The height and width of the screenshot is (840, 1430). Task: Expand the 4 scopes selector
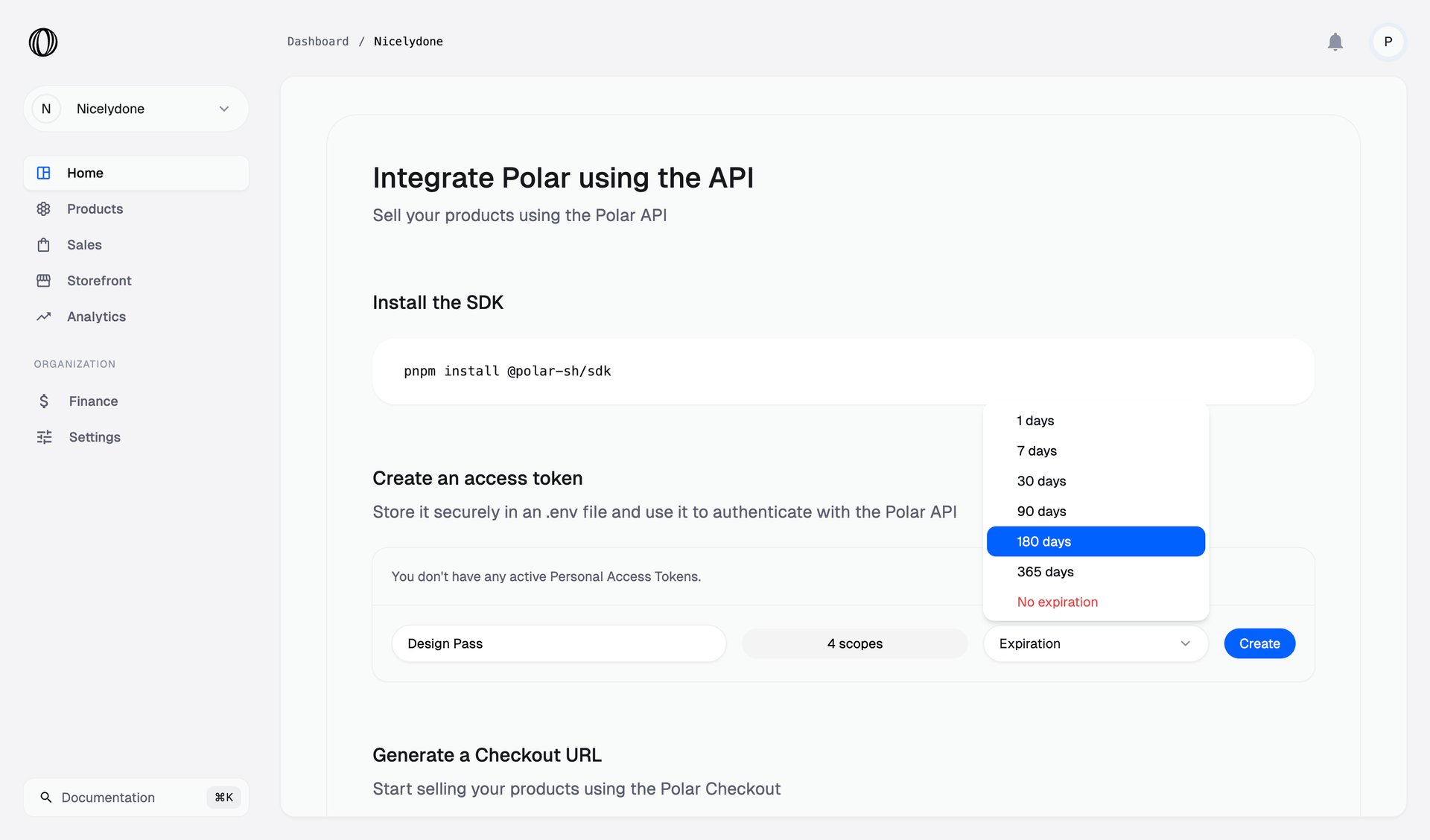click(854, 643)
